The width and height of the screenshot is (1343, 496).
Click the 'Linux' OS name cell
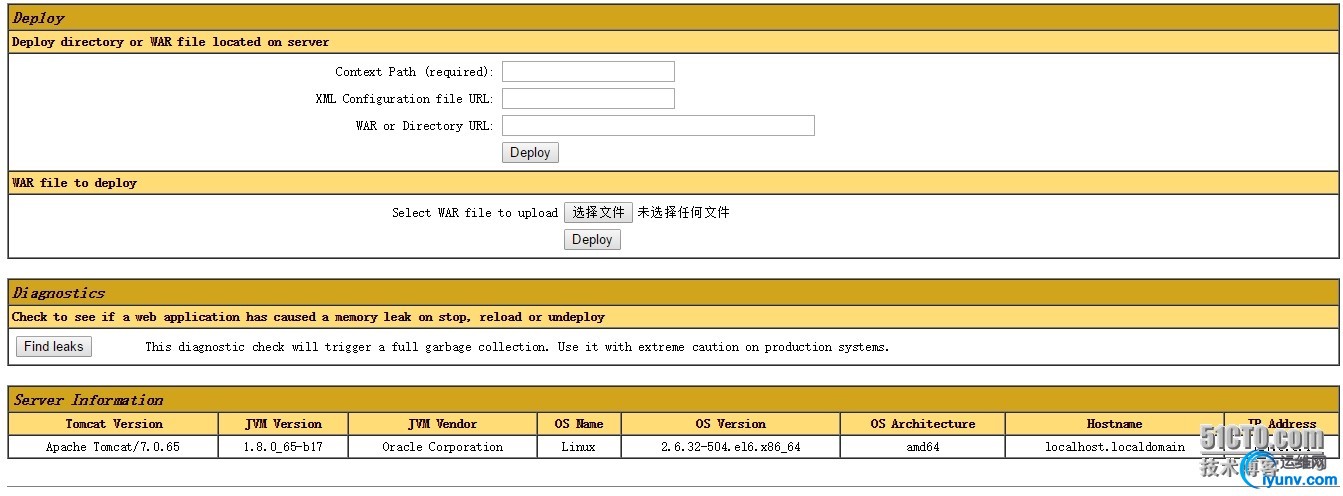[579, 447]
